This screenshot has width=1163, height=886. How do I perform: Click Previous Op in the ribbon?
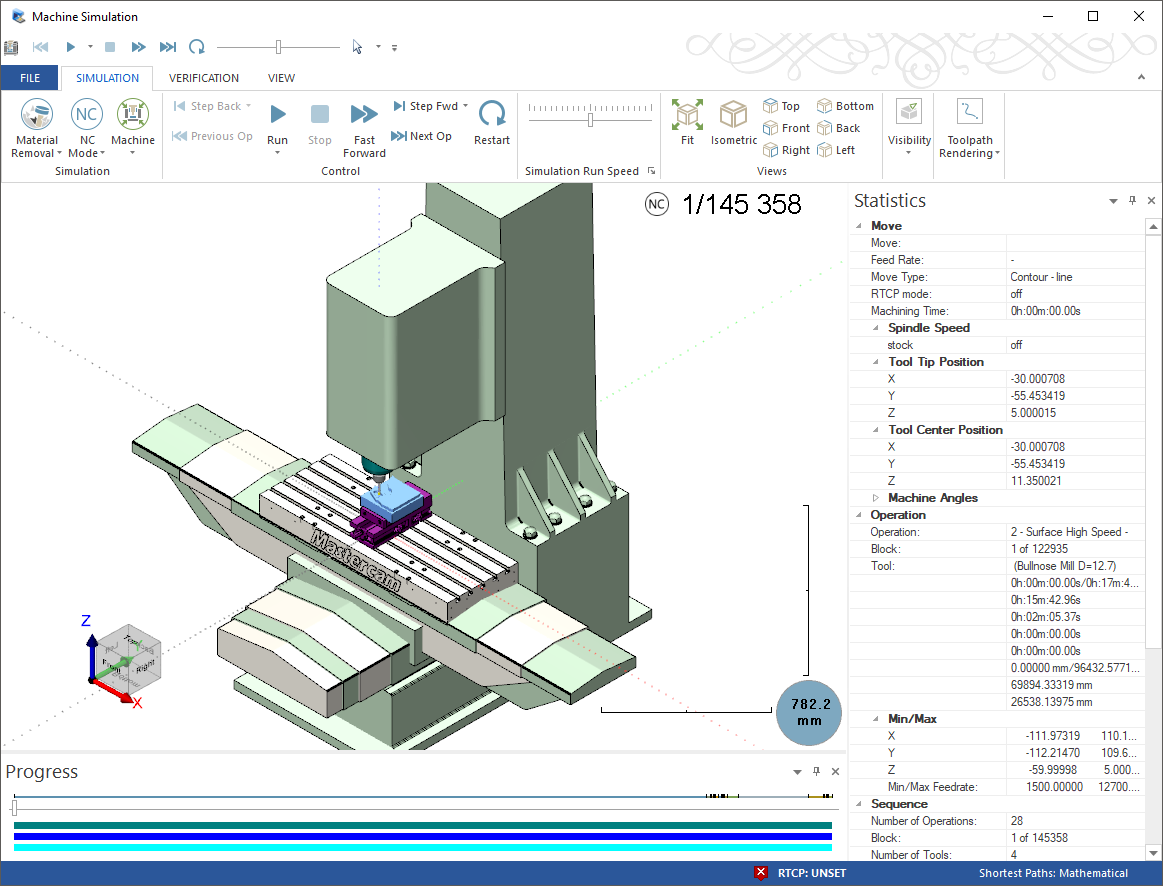tap(212, 136)
